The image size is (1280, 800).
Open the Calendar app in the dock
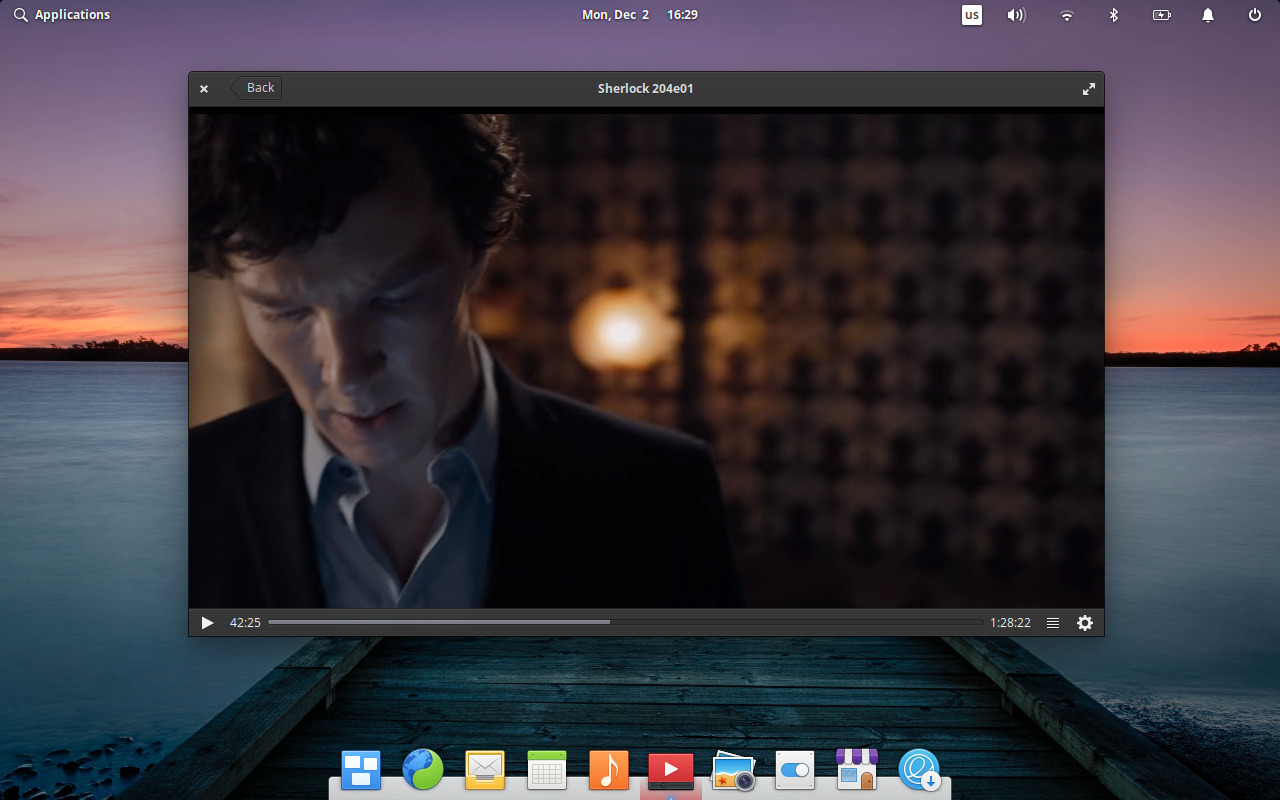[547, 770]
